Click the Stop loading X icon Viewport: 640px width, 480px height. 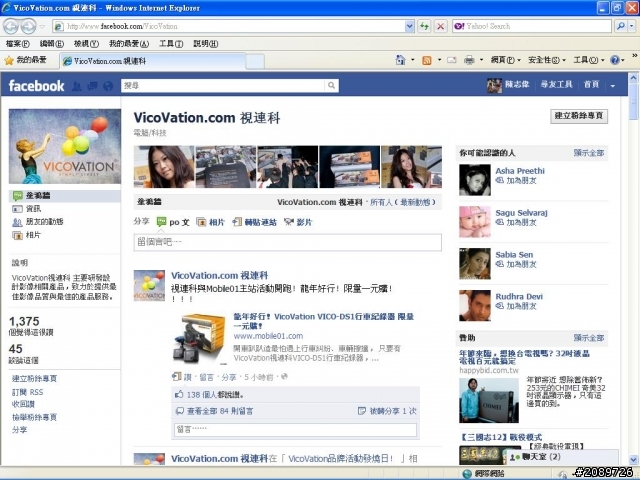coord(440,27)
